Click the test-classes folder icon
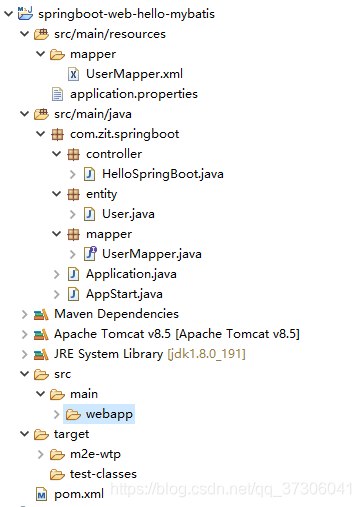The height and width of the screenshot is (507, 361). coord(57,474)
